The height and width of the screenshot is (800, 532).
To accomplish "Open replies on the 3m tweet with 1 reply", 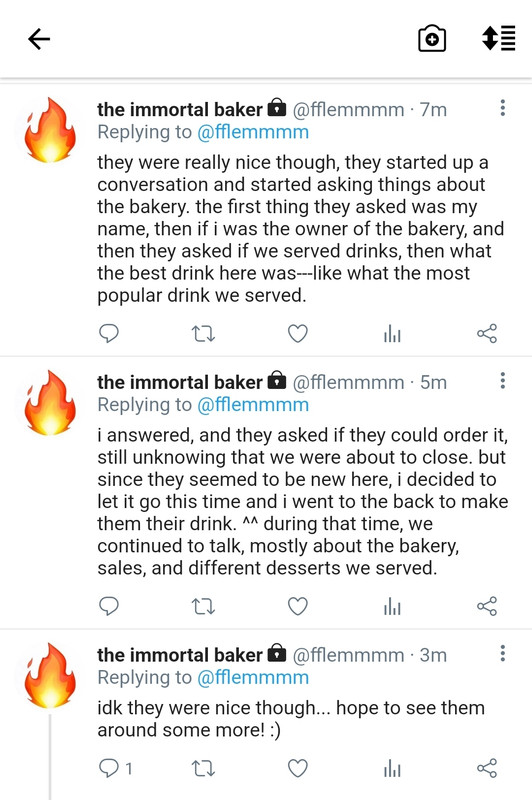I will pos(115,768).
